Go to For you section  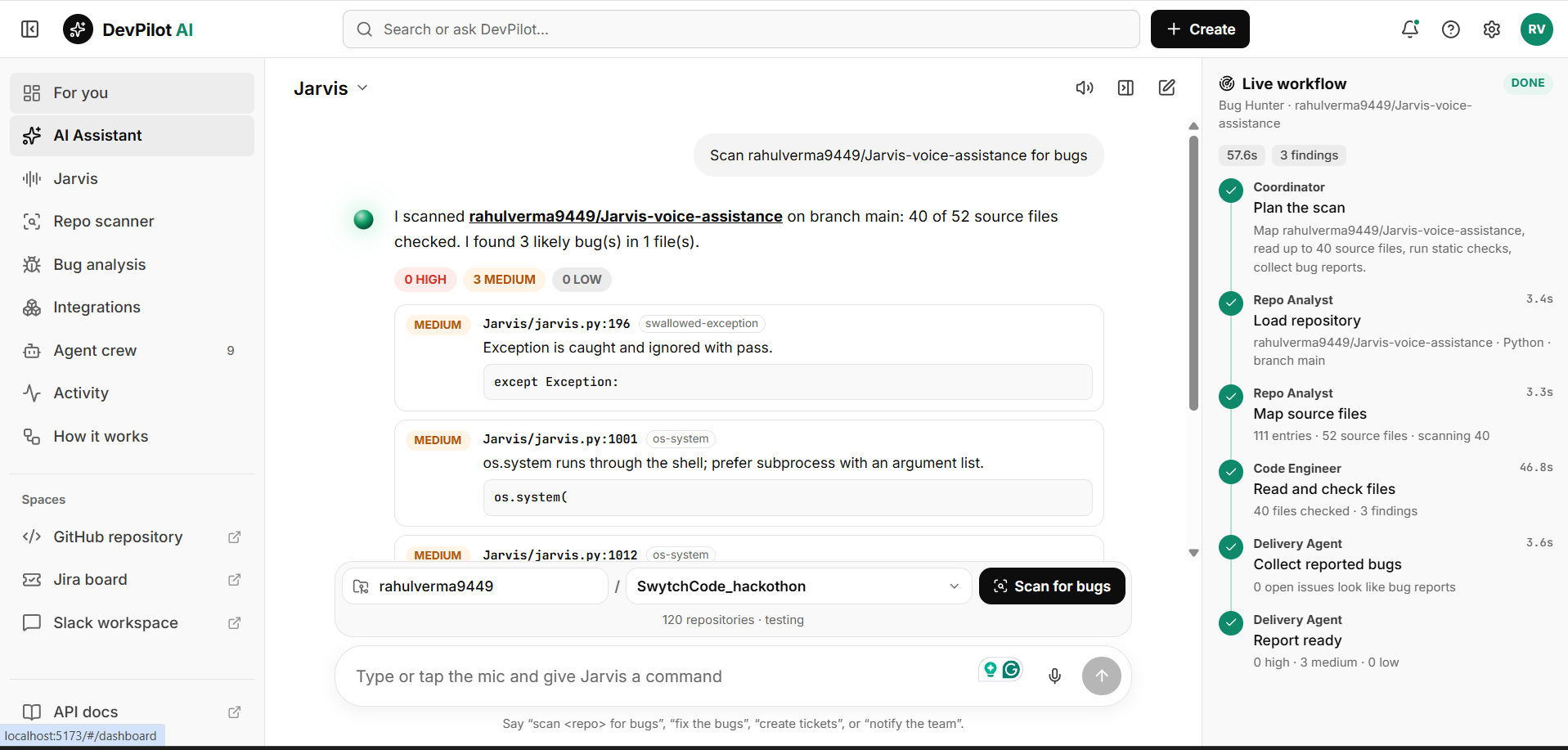[132, 93]
